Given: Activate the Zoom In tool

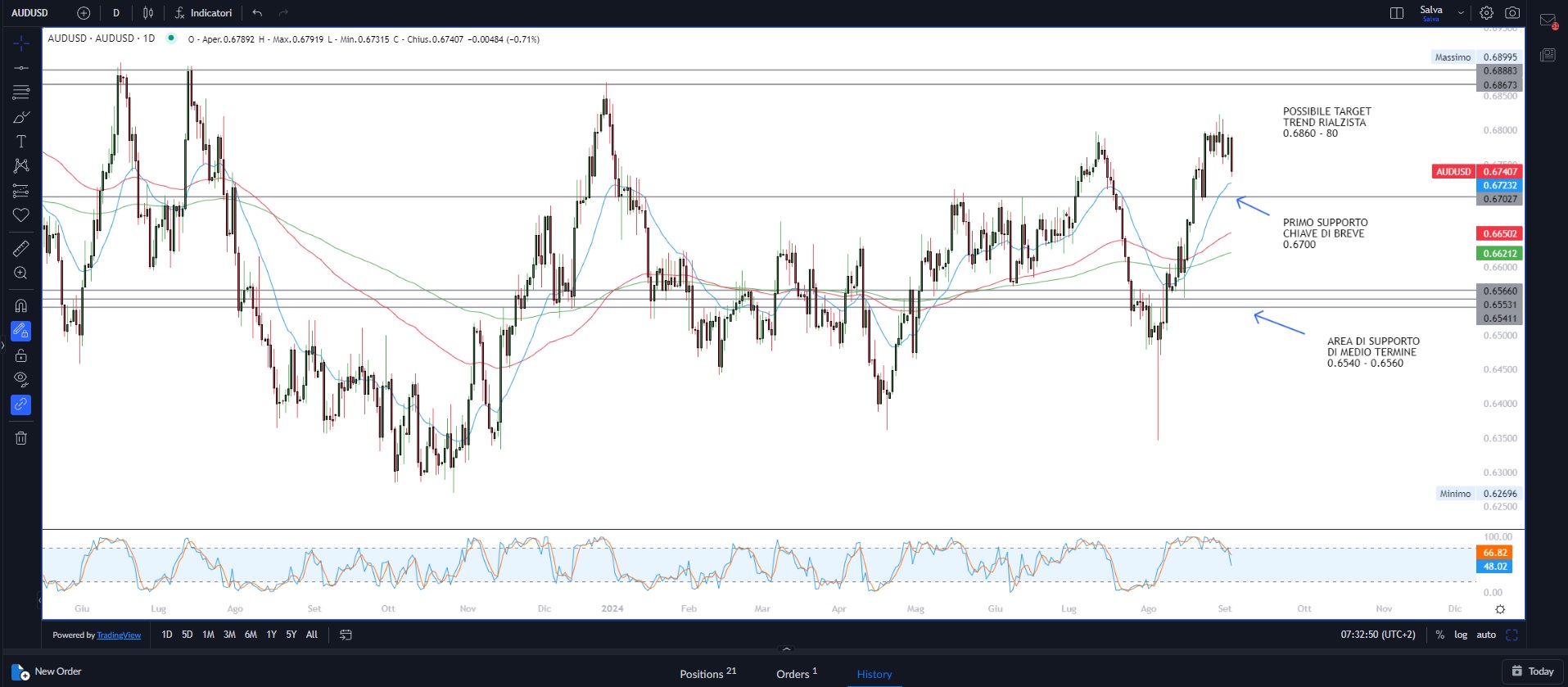Looking at the screenshot, I should point(21,273).
